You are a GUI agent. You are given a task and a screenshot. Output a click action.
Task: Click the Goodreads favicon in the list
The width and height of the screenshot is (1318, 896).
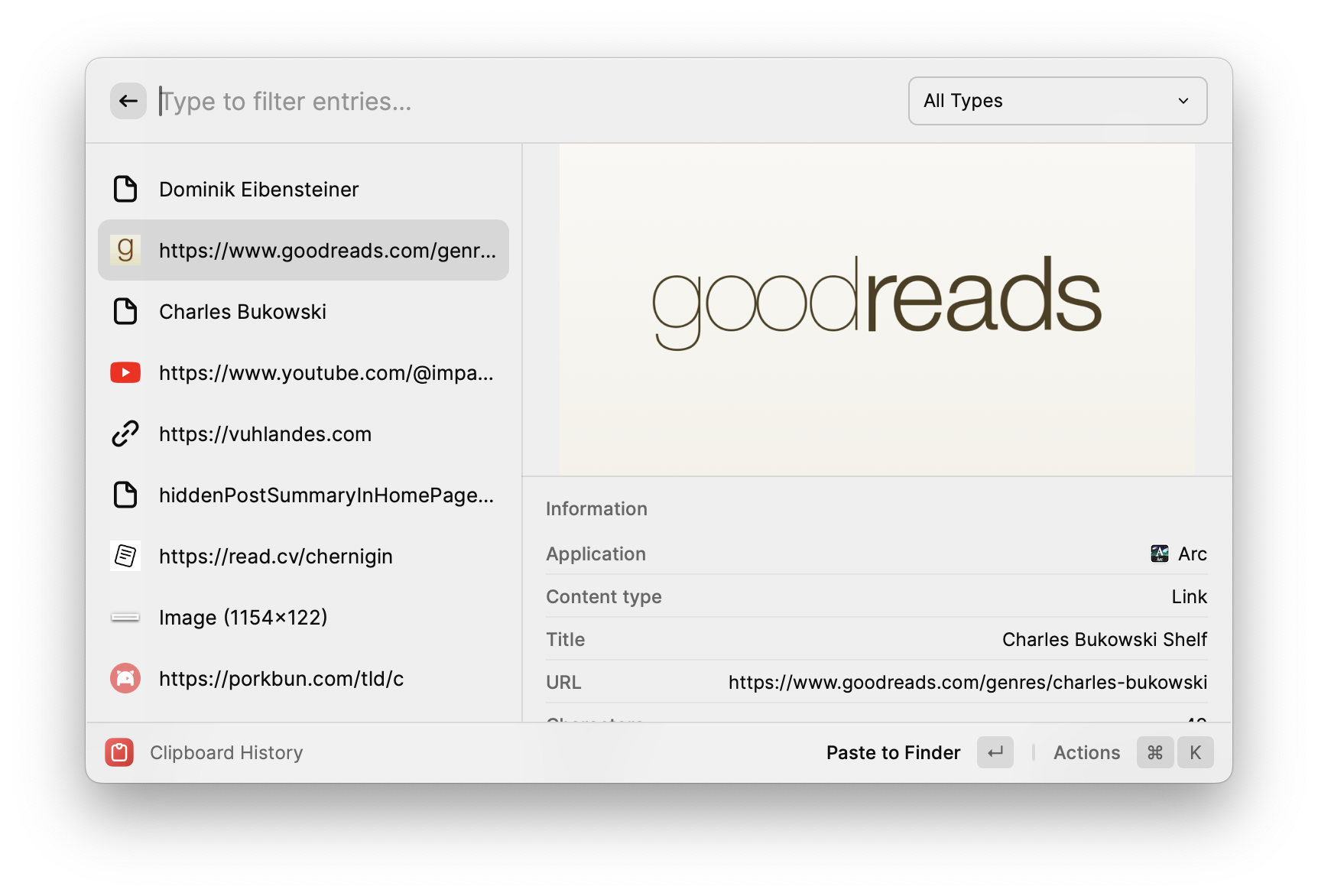point(125,250)
